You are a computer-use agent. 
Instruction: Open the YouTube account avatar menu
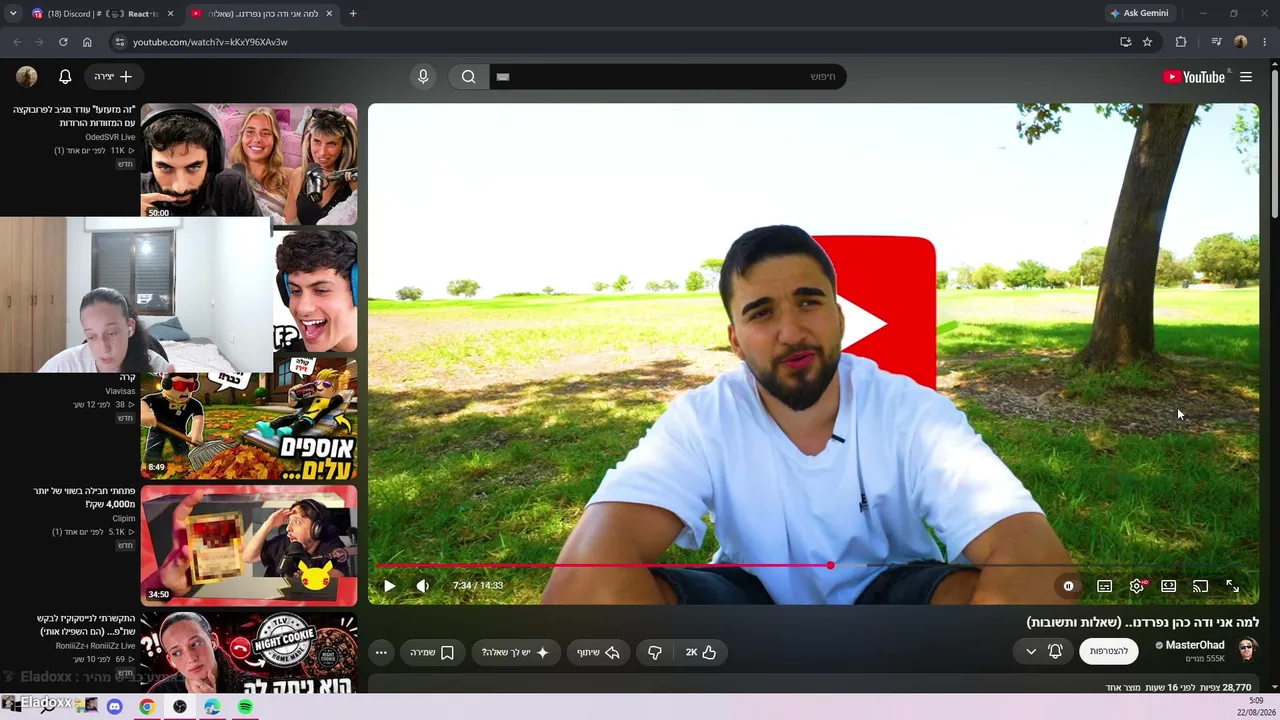[27, 77]
